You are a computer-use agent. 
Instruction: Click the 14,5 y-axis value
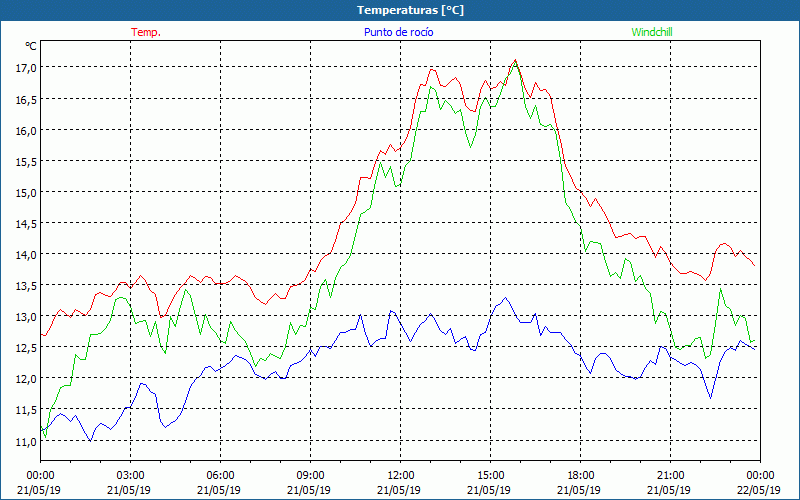point(26,223)
